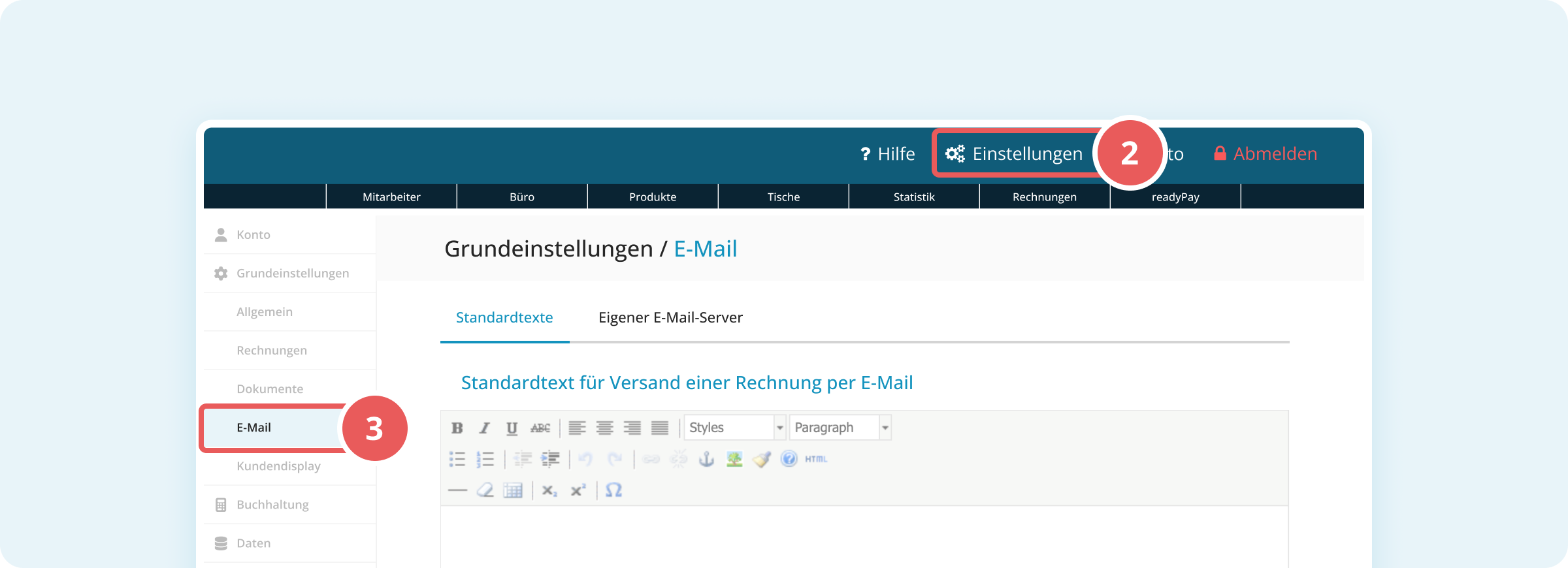
Task: Apply subscript formatting
Action: click(x=549, y=490)
